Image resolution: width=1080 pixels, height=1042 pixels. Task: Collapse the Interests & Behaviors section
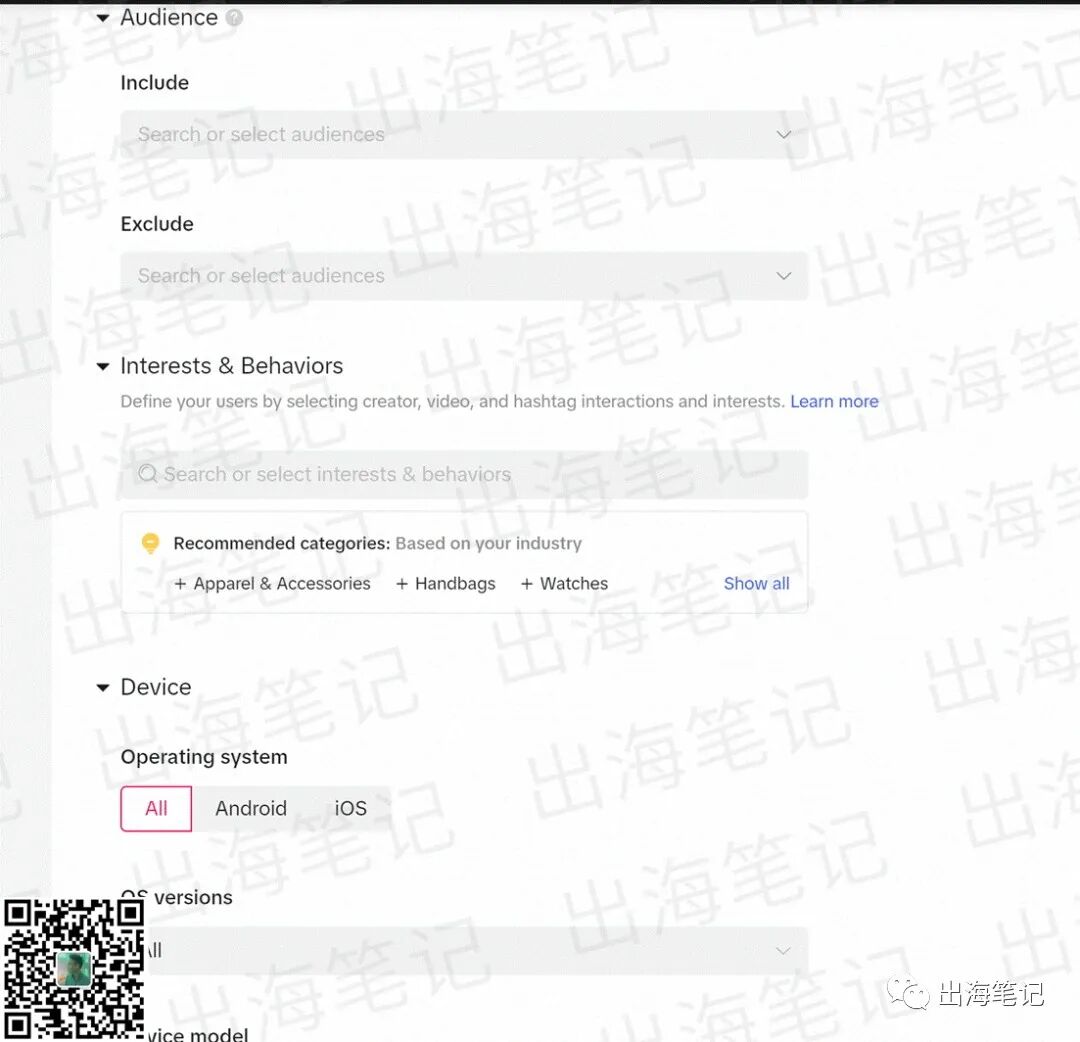click(103, 366)
